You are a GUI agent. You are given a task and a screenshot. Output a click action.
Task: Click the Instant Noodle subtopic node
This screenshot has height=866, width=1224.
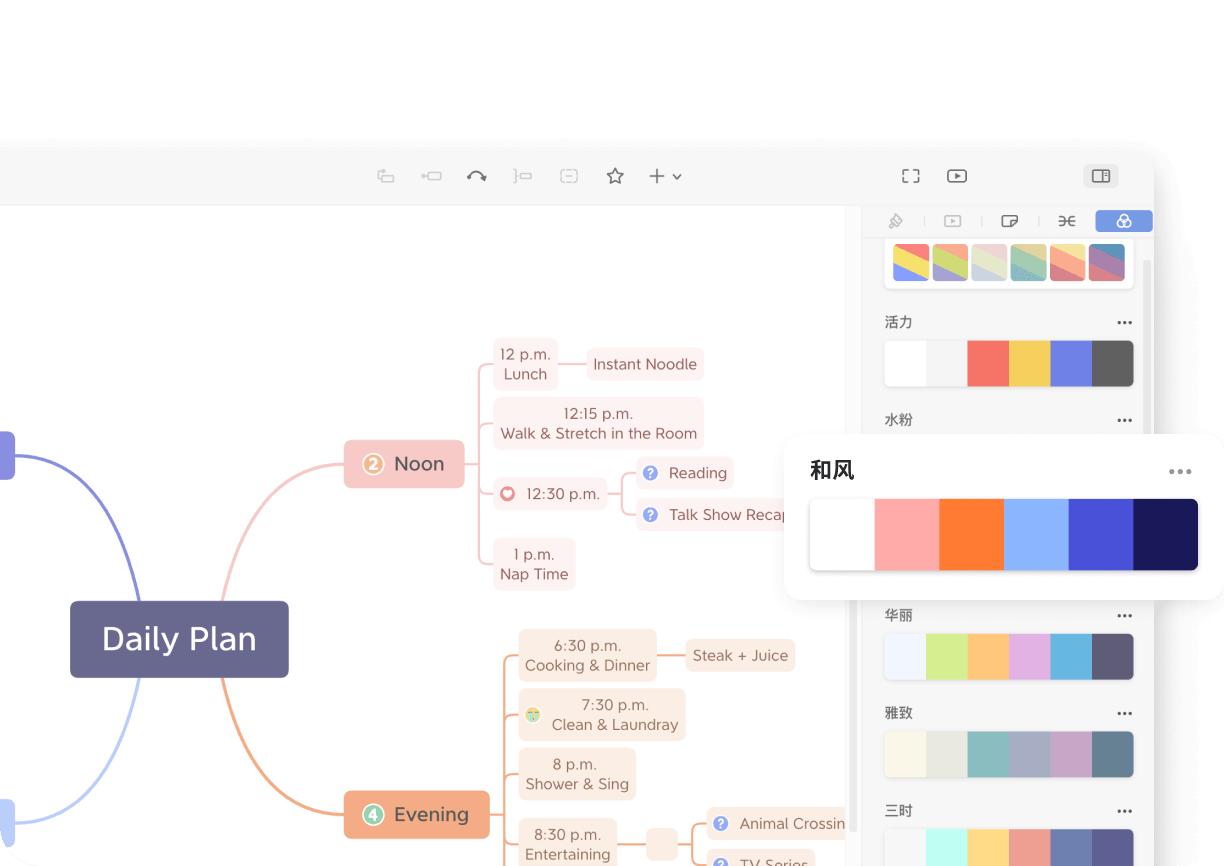click(x=645, y=364)
